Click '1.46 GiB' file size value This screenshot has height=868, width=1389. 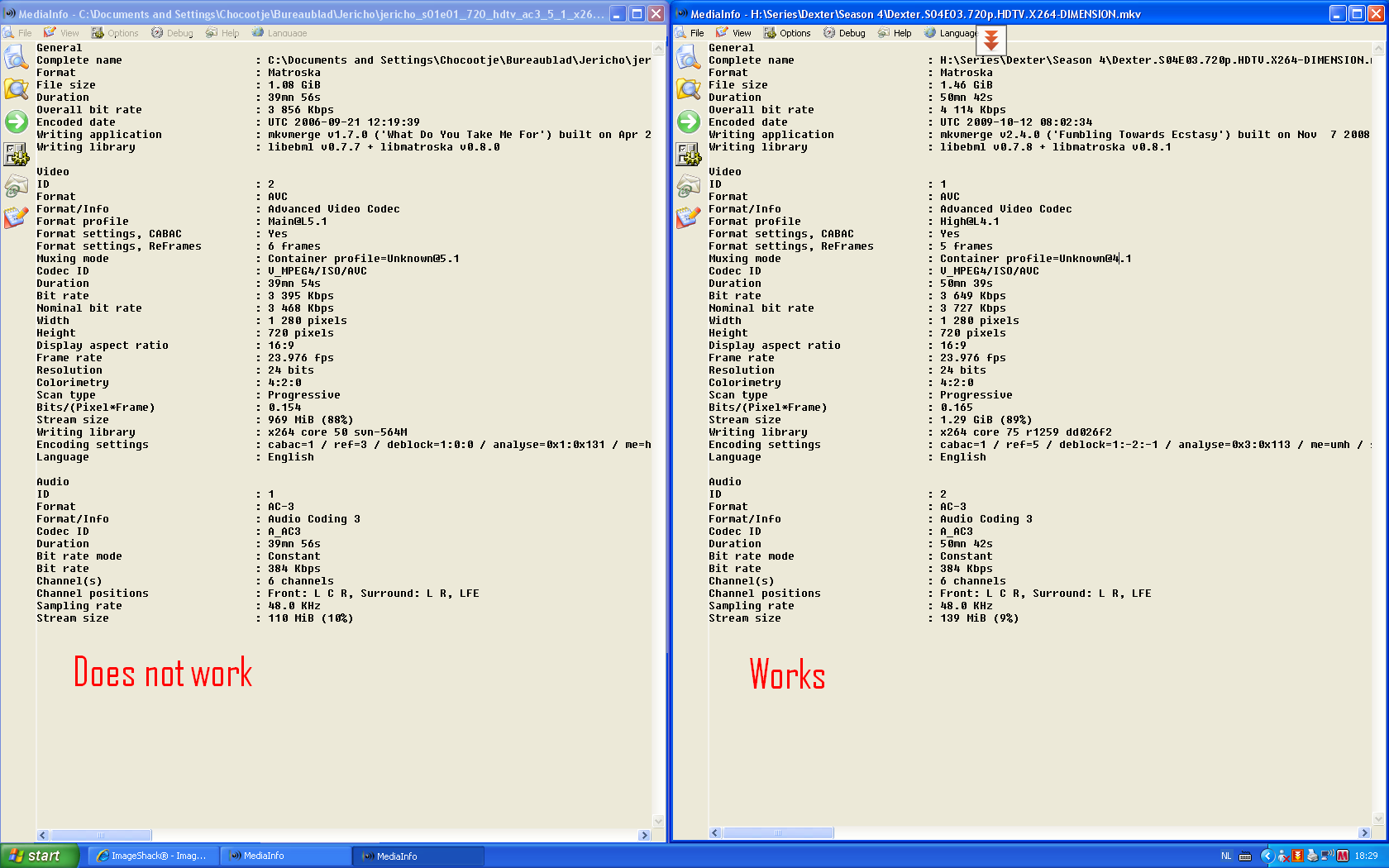click(967, 85)
